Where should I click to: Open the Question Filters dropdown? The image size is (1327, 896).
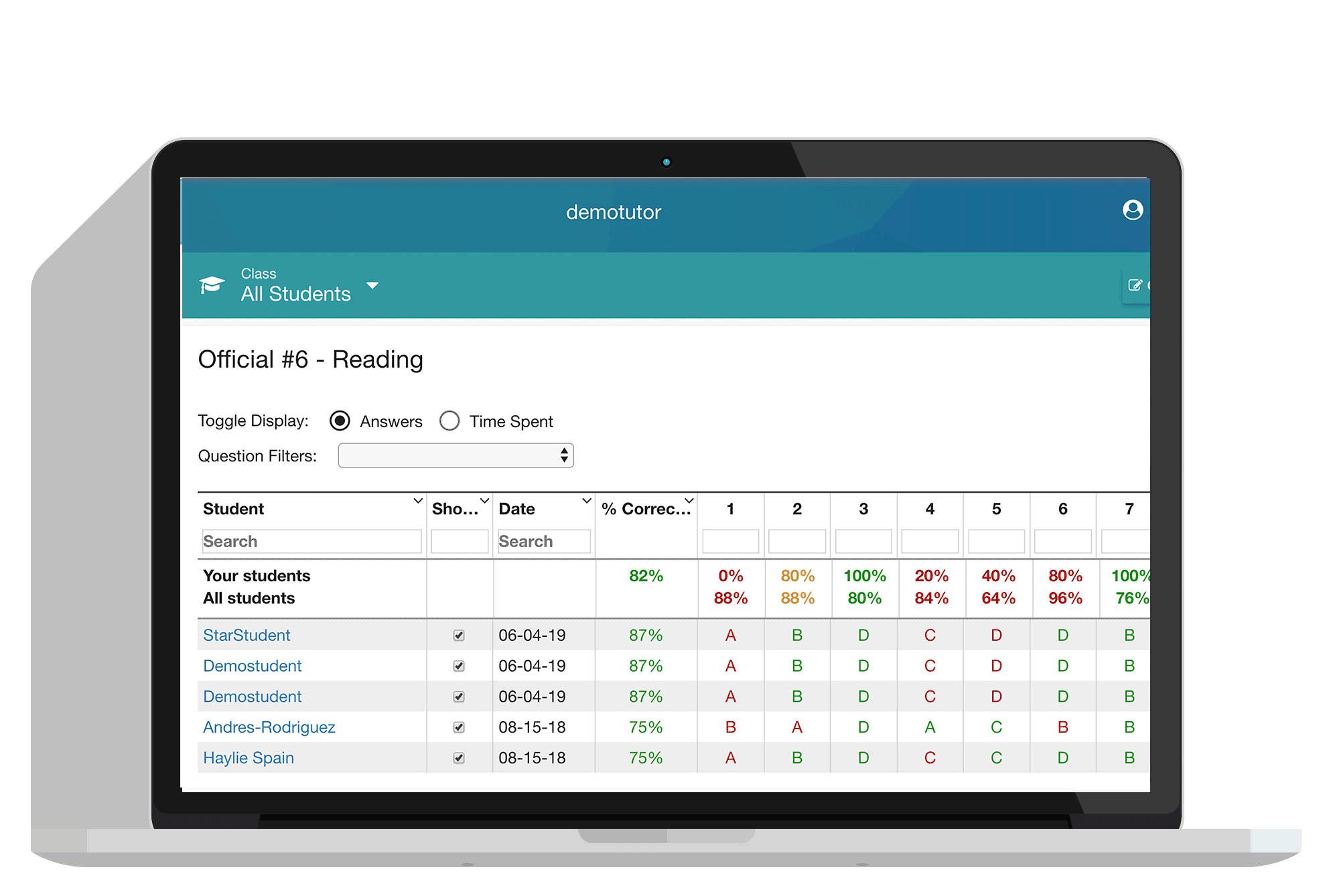(x=456, y=455)
